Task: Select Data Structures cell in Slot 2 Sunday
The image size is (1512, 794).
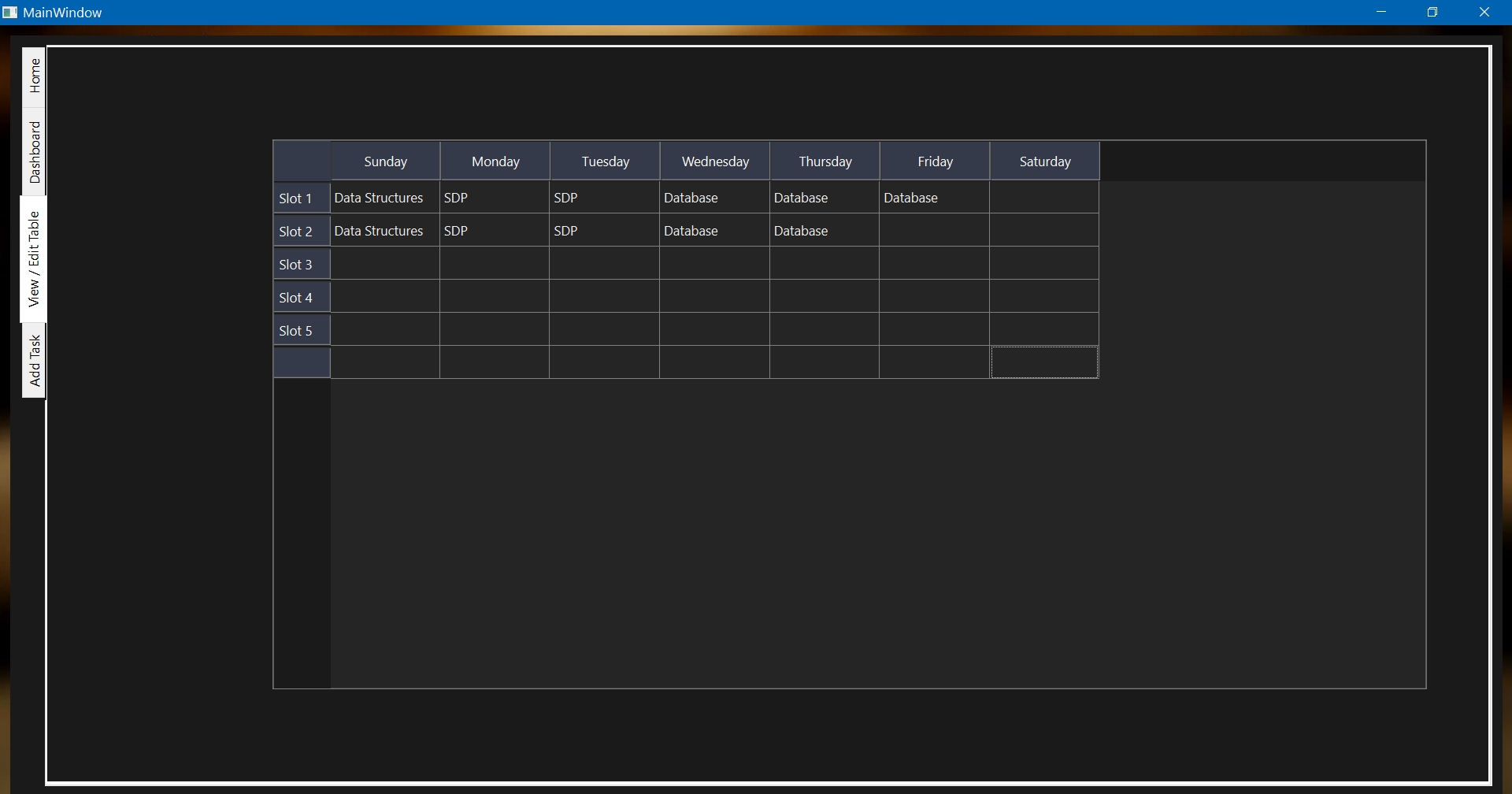Action: pyautogui.click(x=385, y=231)
